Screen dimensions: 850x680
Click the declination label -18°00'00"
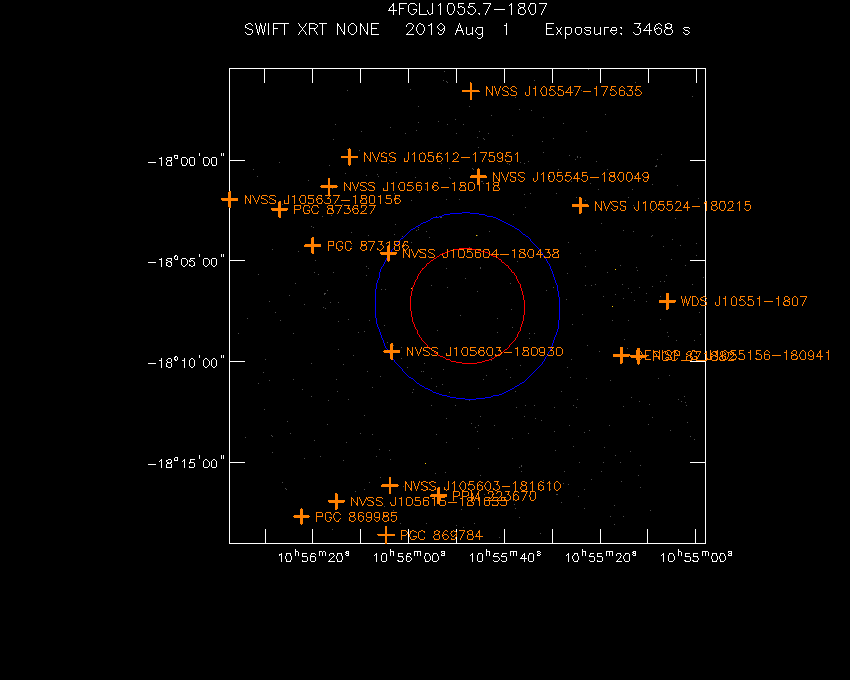[x=186, y=161]
